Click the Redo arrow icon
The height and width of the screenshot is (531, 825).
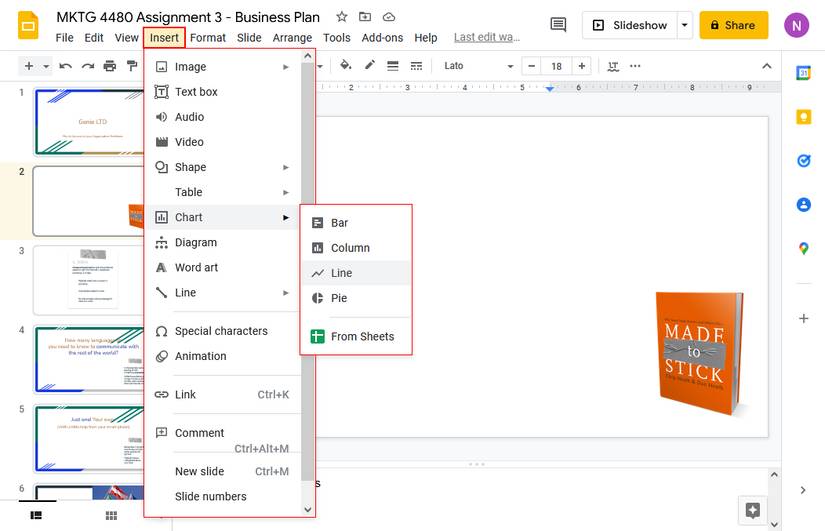tap(87, 66)
